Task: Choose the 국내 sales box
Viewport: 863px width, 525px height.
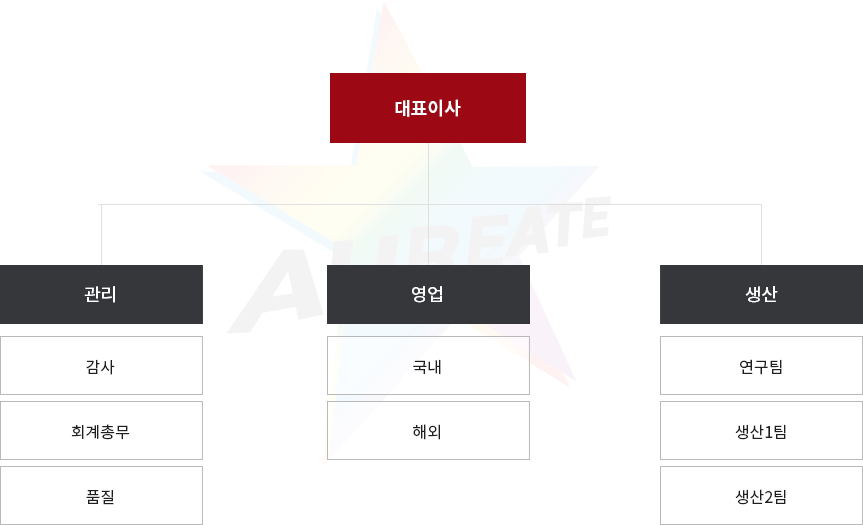Action: pos(428,365)
